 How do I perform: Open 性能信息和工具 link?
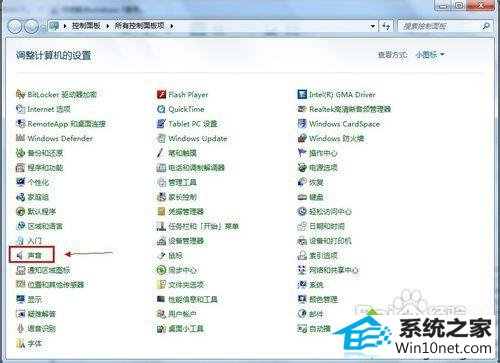click(193, 299)
